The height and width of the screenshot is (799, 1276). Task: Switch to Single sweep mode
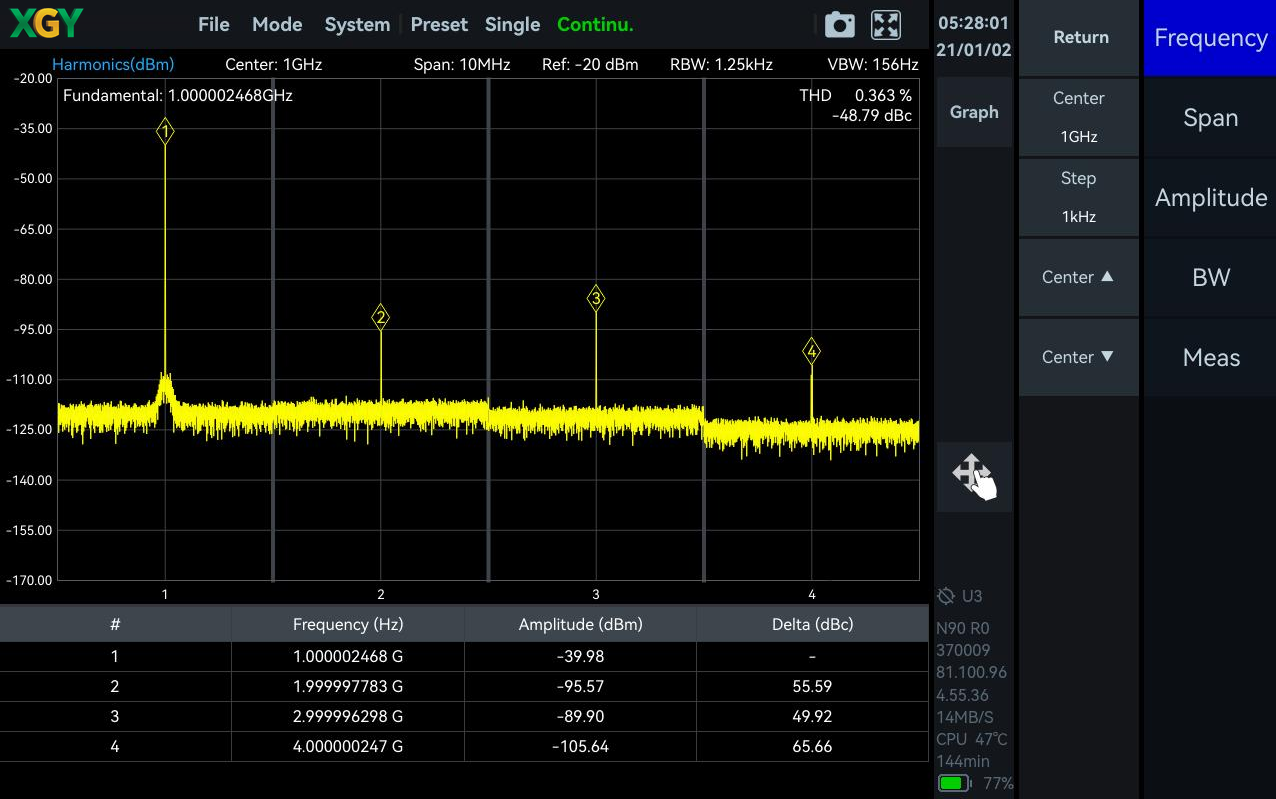point(512,25)
